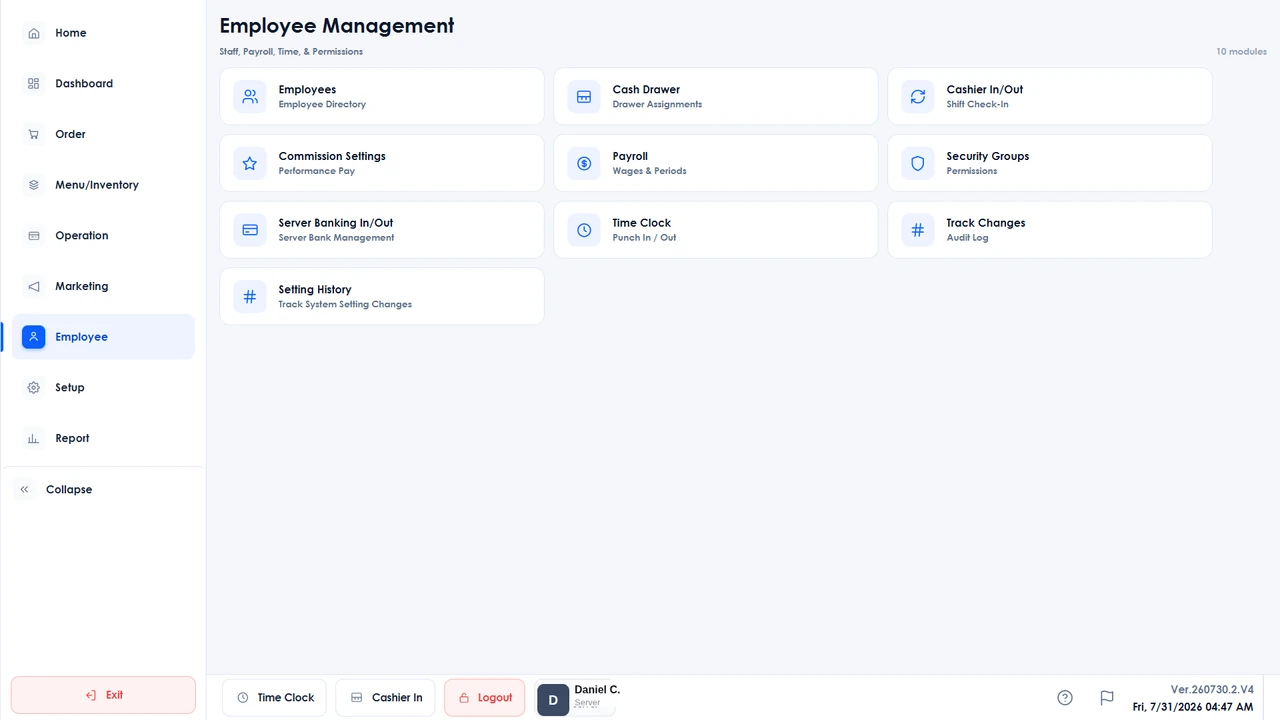
Task: Click the Marketing megaphone icon
Action: [x=34, y=286]
